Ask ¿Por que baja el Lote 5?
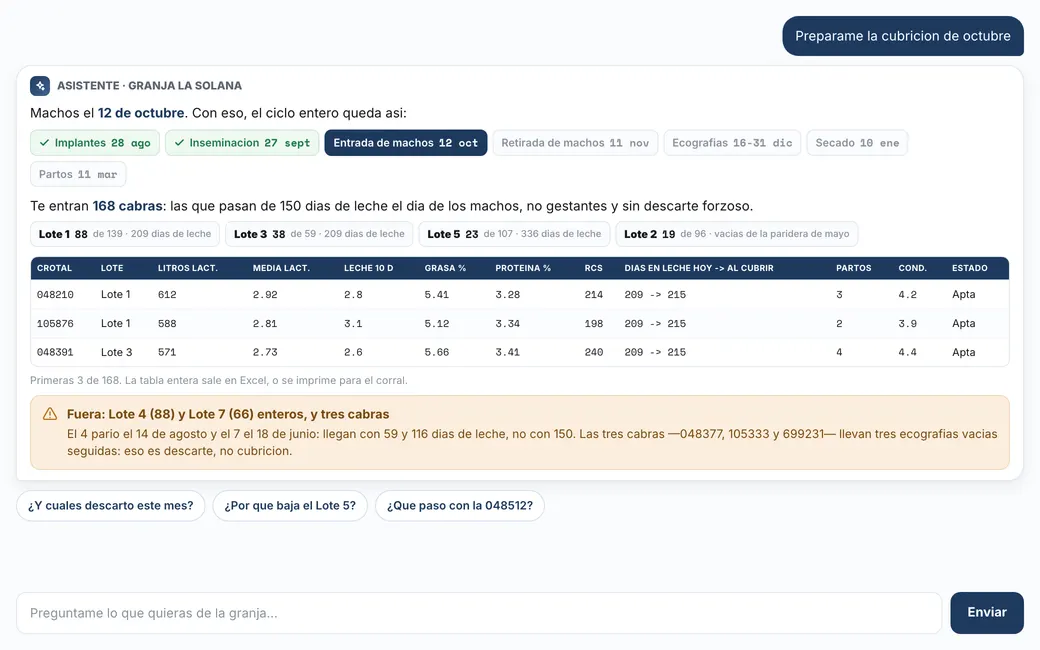The height and width of the screenshot is (650, 1040). (290, 505)
